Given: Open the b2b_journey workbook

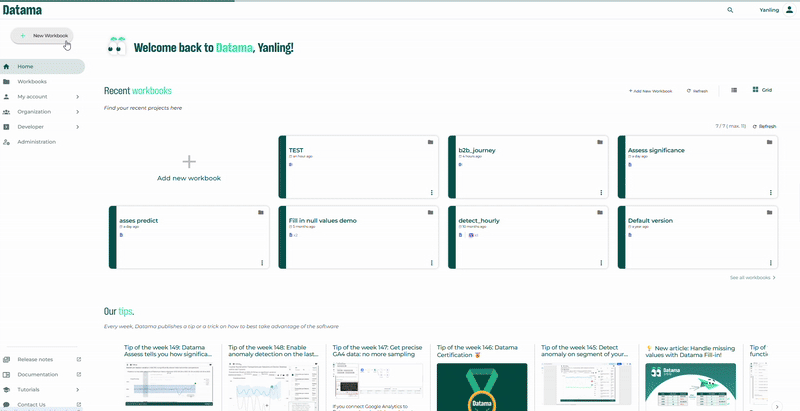Looking at the screenshot, I should point(528,167).
